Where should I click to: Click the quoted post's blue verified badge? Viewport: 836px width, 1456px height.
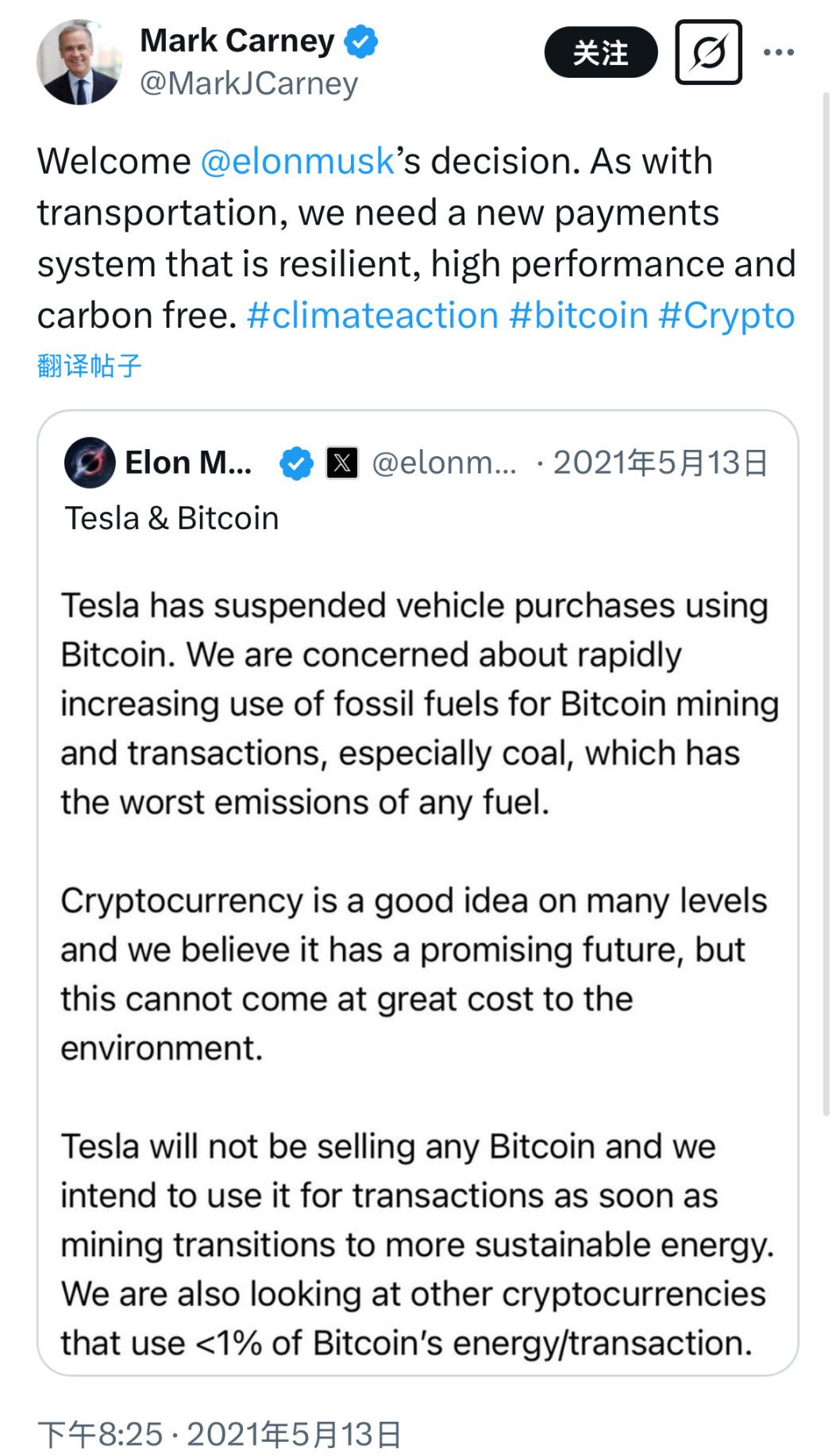pos(296,463)
